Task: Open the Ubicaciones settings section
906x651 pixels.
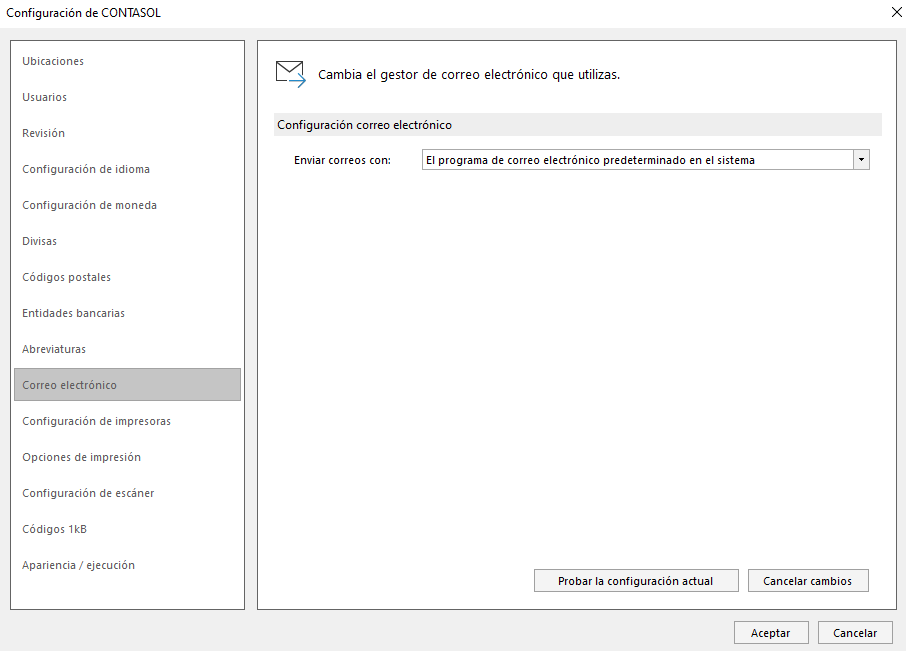Action: (53, 61)
